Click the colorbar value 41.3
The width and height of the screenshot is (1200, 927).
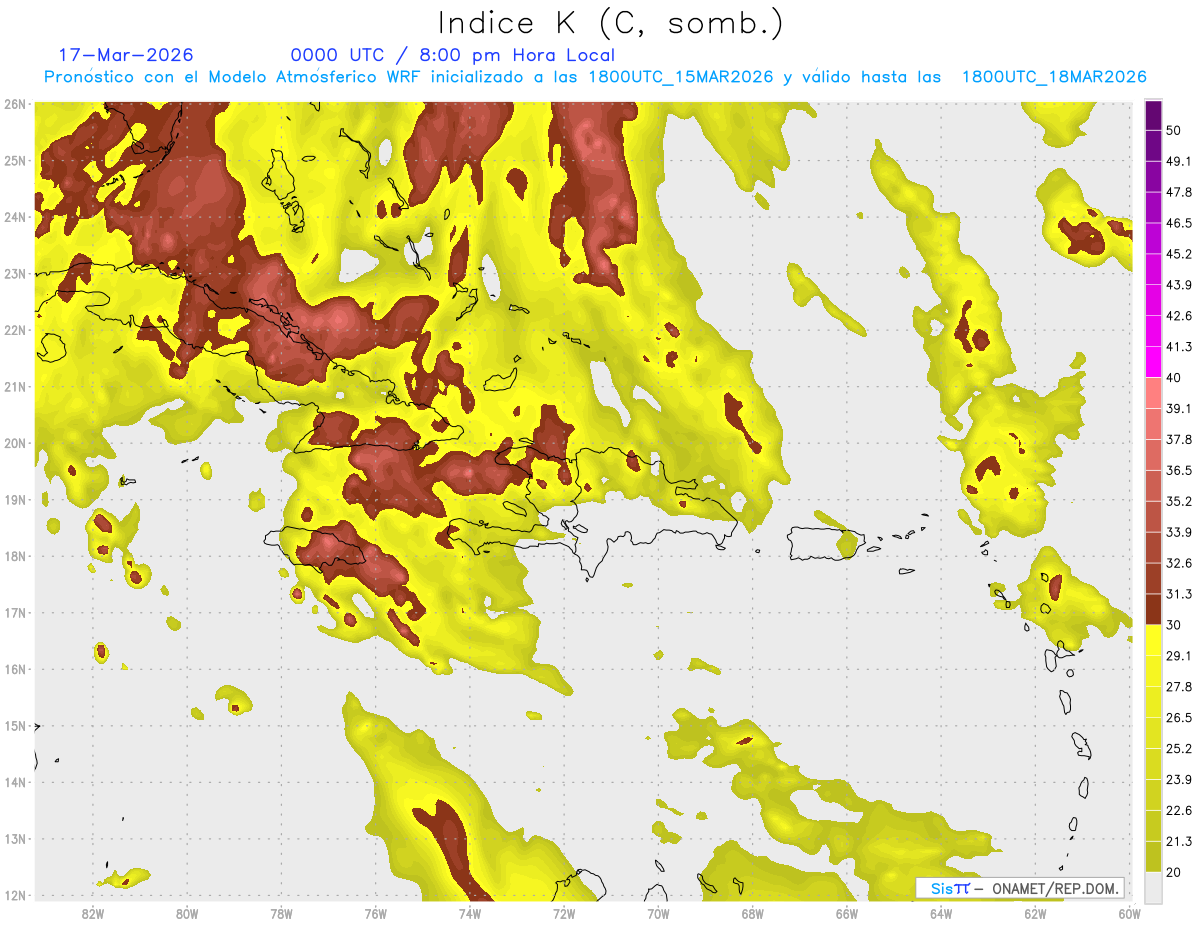click(x=1179, y=347)
